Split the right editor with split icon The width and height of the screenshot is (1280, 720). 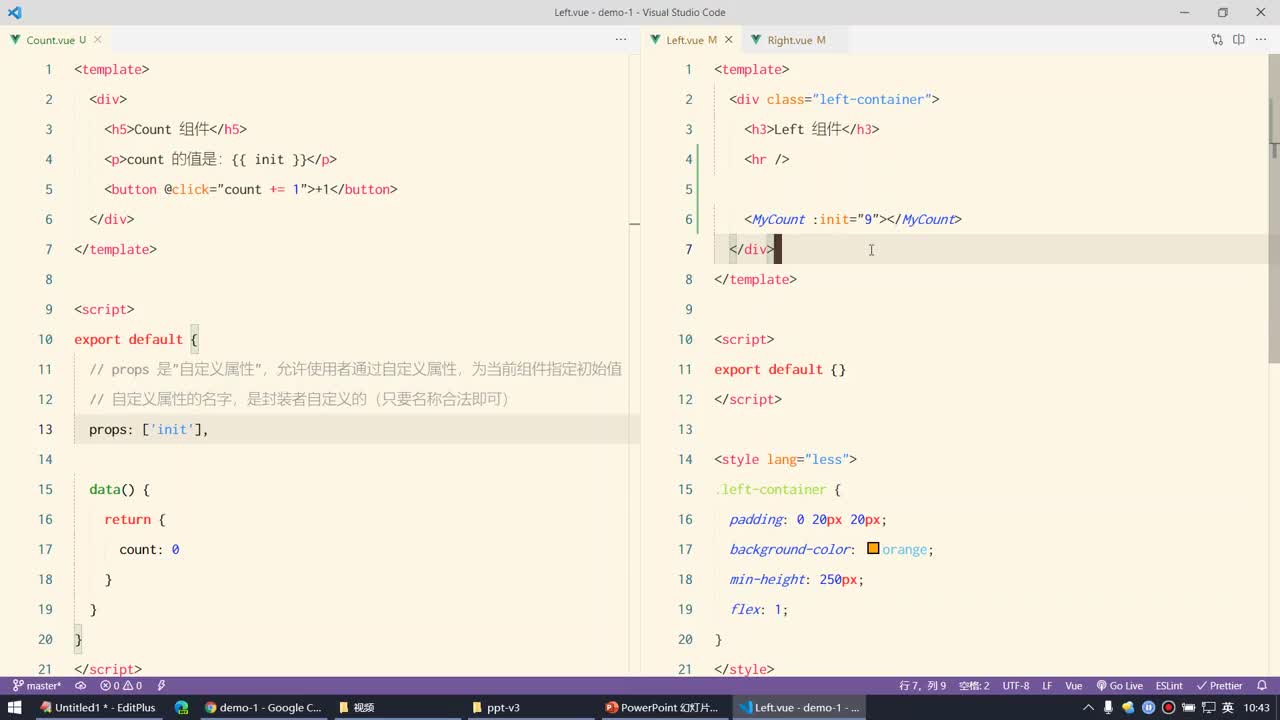(1238, 40)
